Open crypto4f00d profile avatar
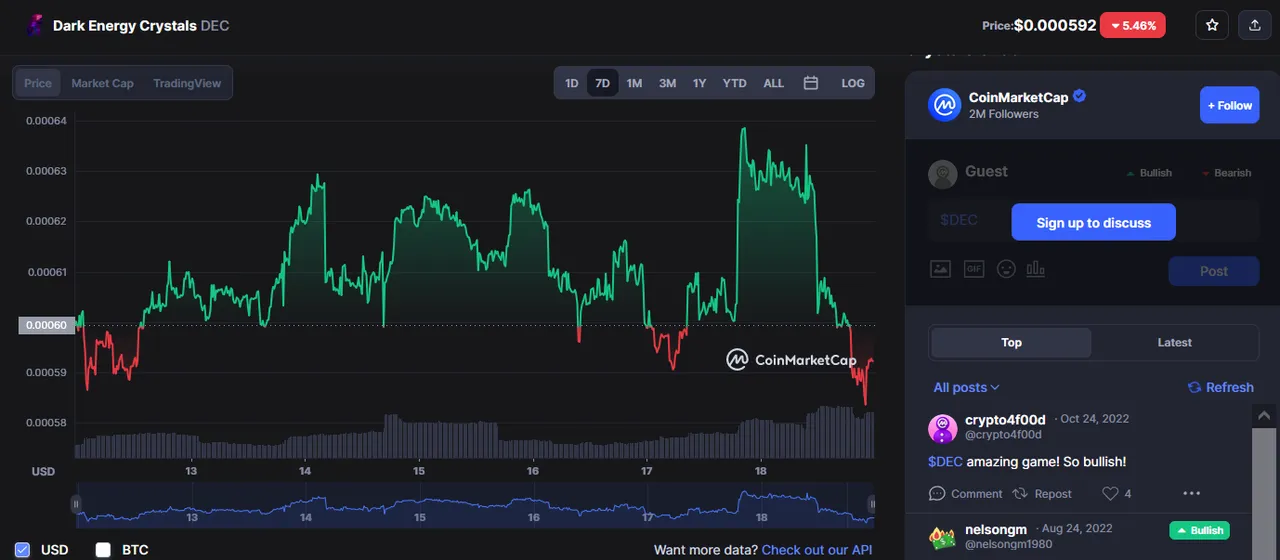The image size is (1280, 560). coord(943,428)
